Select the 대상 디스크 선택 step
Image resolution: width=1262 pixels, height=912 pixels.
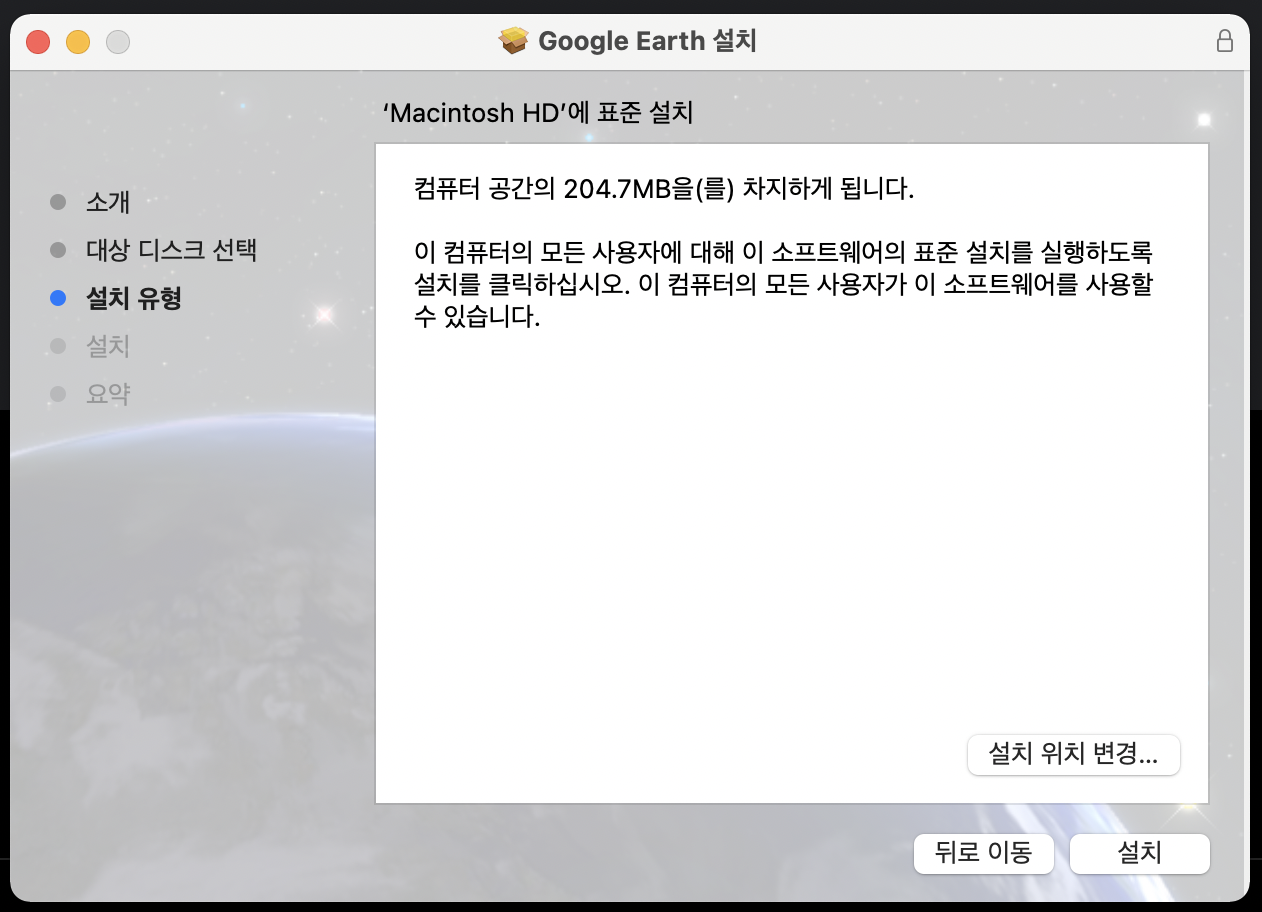click(x=172, y=250)
